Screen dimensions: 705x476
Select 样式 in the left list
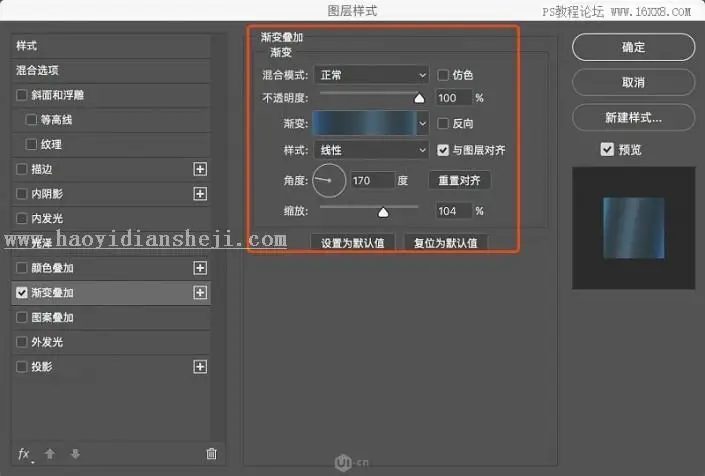pos(111,46)
